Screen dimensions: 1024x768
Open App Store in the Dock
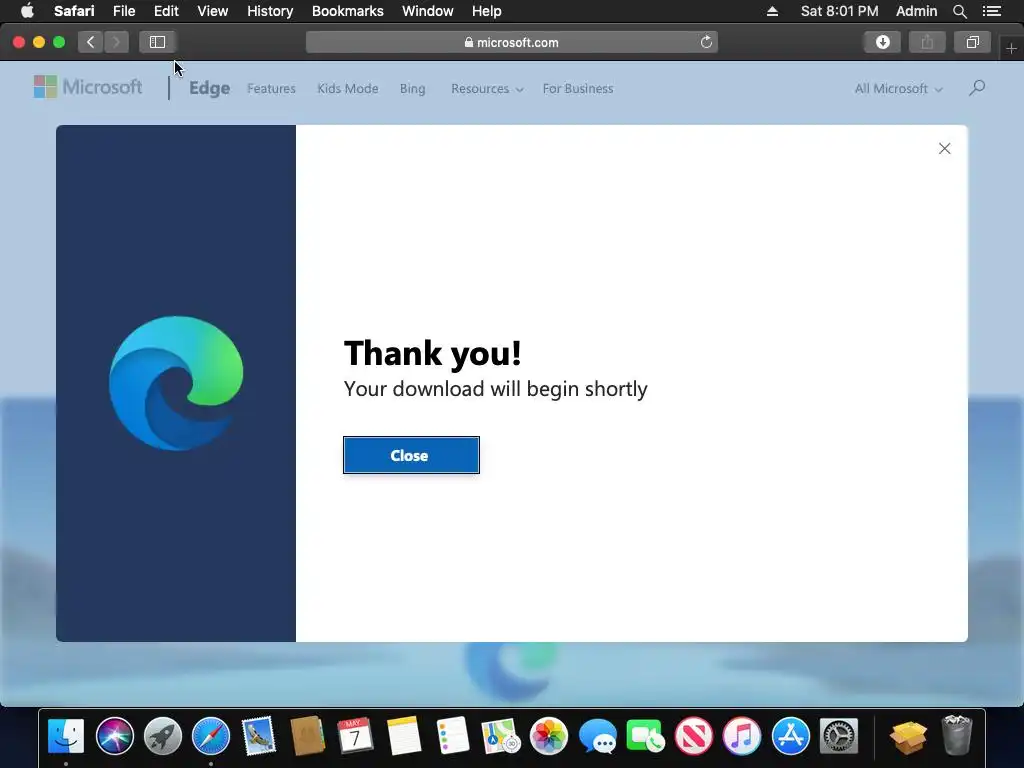click(790, 736)
